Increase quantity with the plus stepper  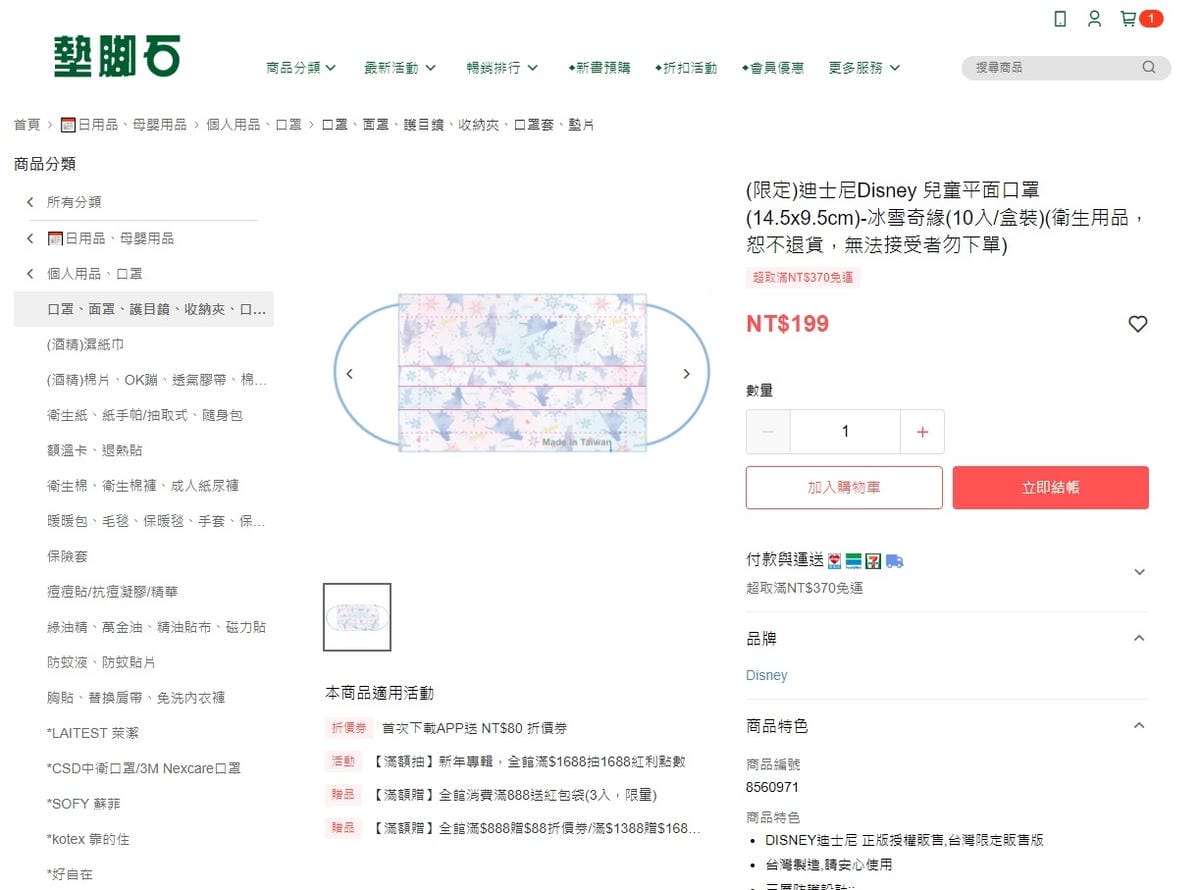[x=922, y=431]
